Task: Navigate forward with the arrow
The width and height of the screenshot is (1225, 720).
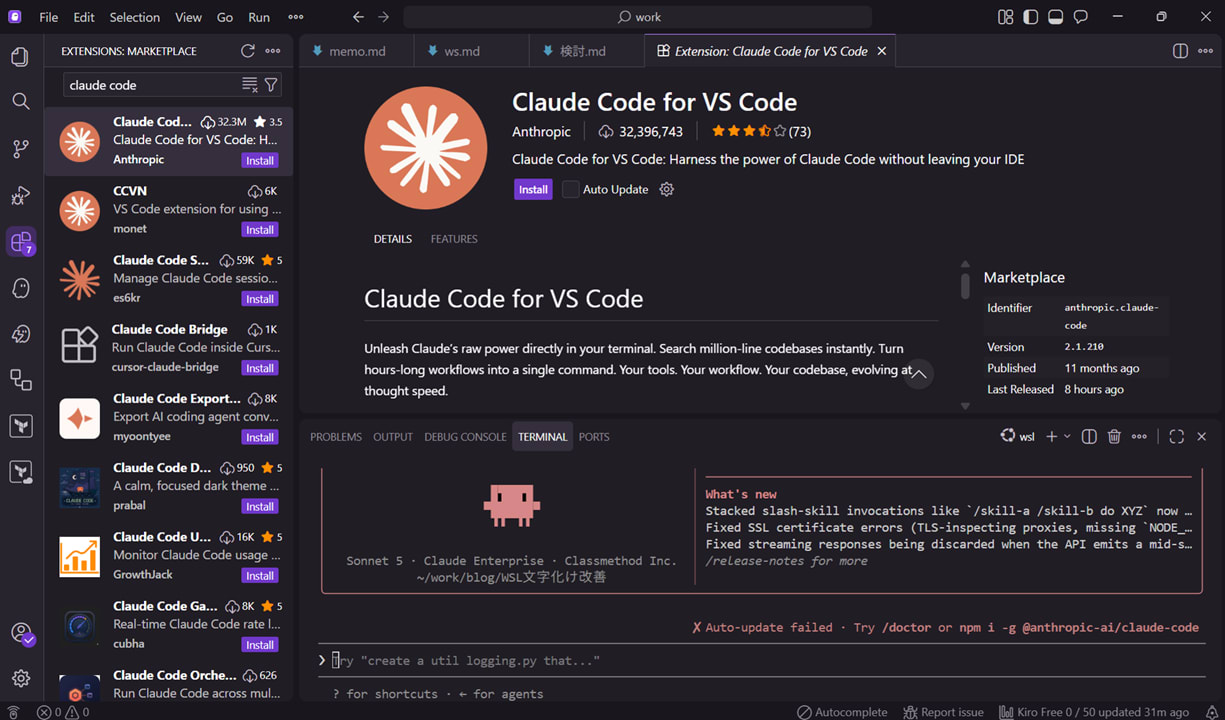Action: (384, 17)
